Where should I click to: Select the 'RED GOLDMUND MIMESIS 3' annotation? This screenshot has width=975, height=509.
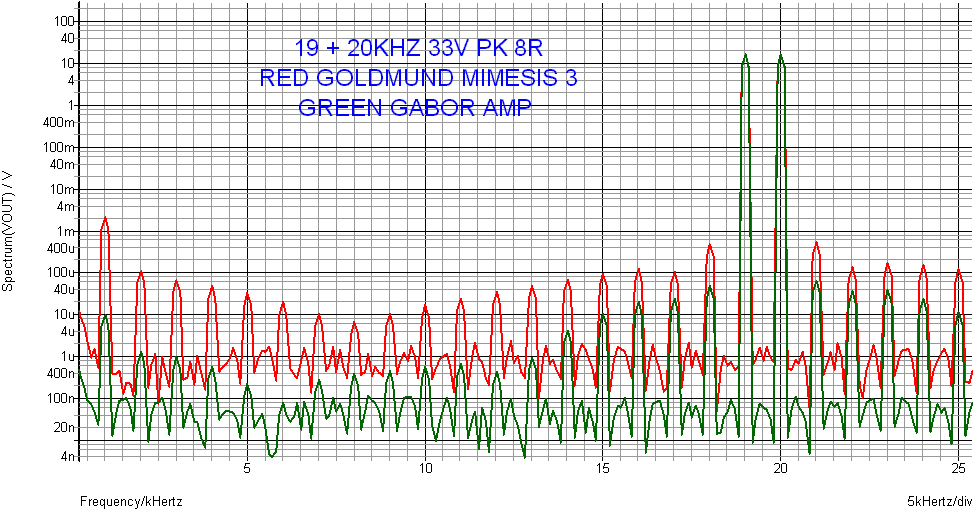[x=418, y=78]
